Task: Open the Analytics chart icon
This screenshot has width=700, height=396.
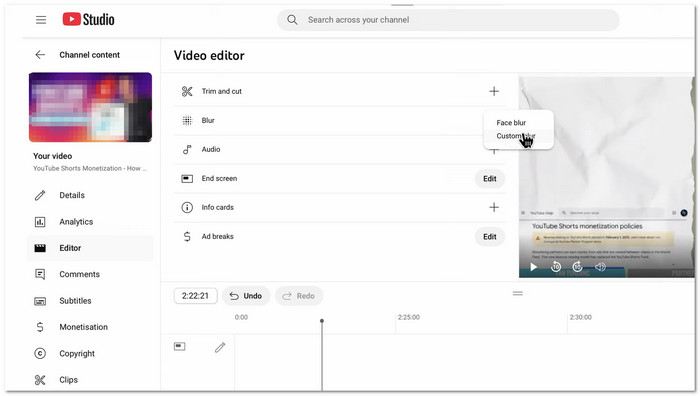Action: pos(40,221)
